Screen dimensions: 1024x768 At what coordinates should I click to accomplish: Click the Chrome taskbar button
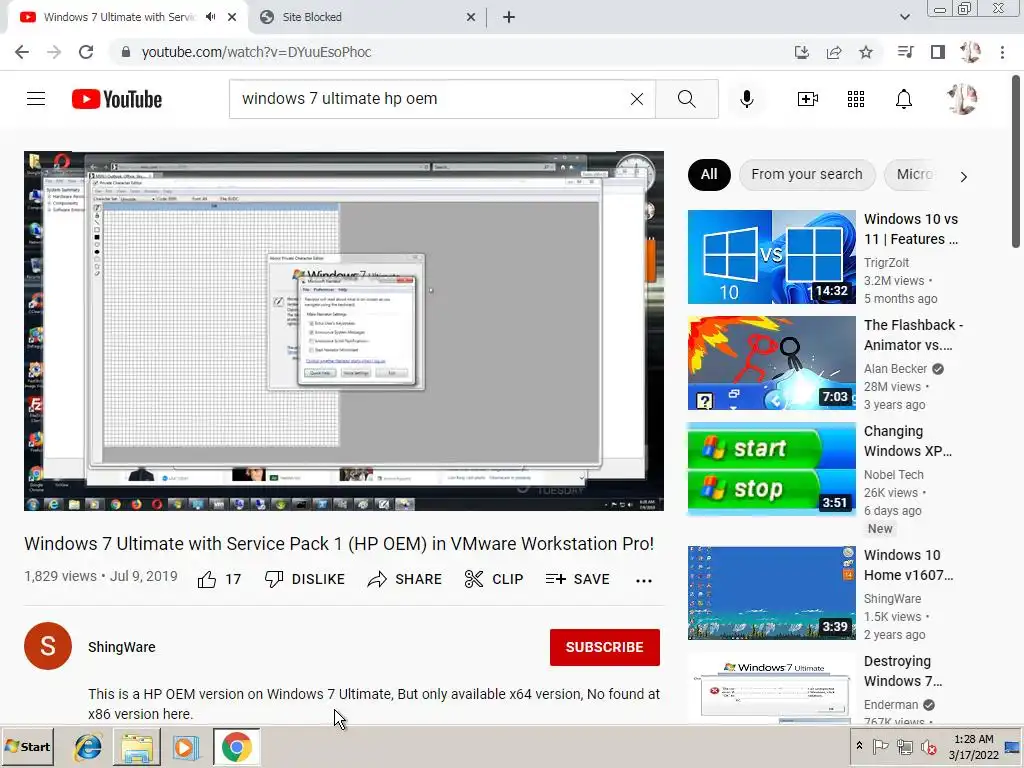236,746
